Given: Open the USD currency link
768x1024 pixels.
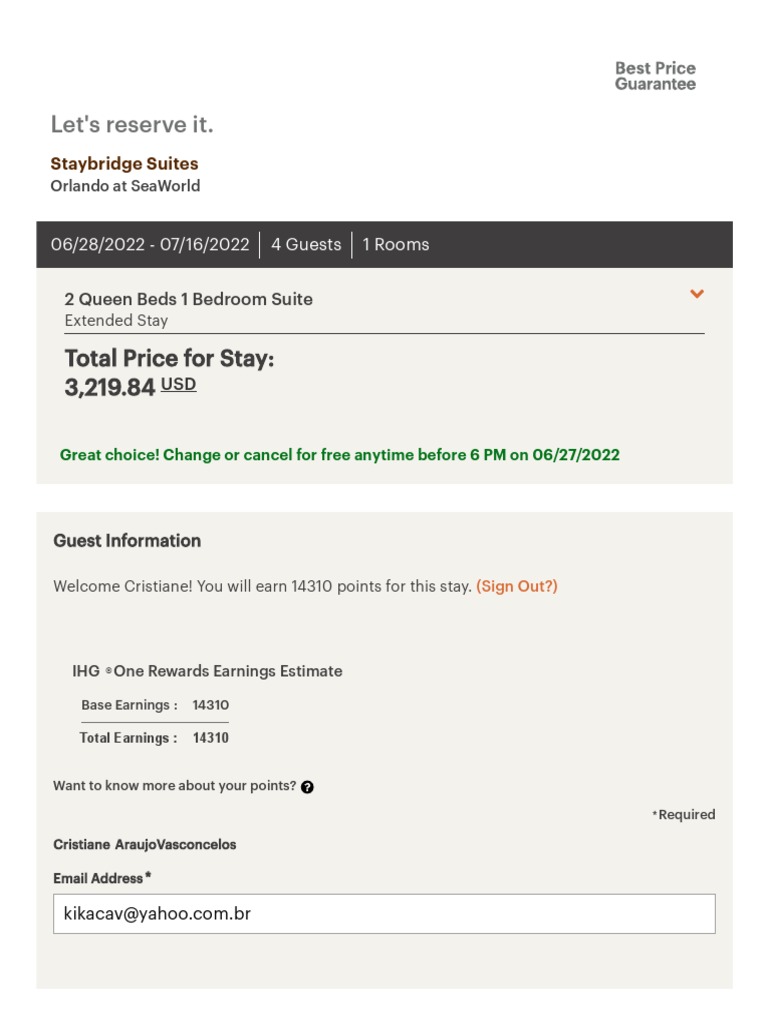Looking at the screenshot, I should (x=179, y=384).
